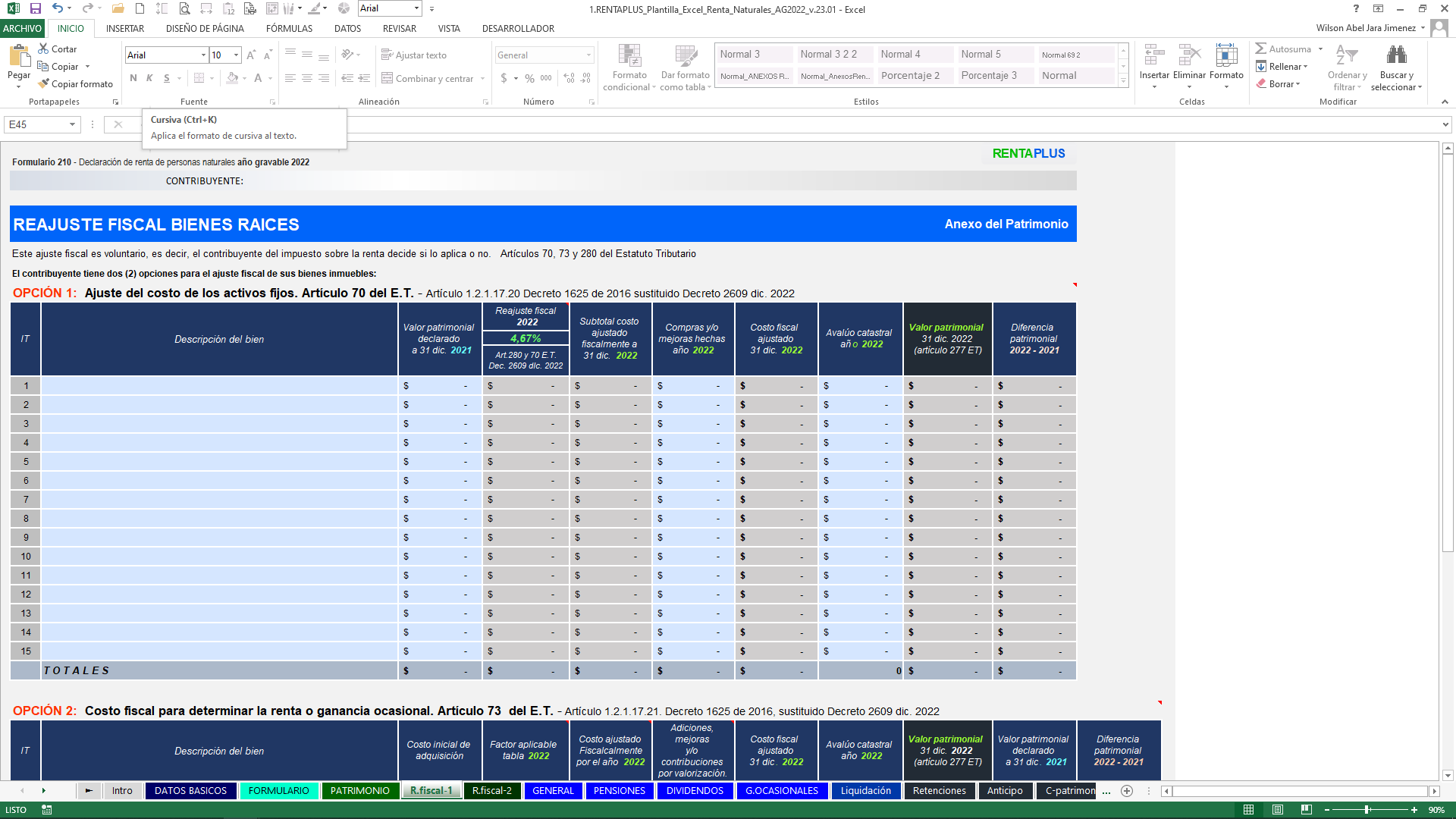Click the Cursiva italic formatting icon
Screen dimensions: 1456x819
click(x=149, y=78)
